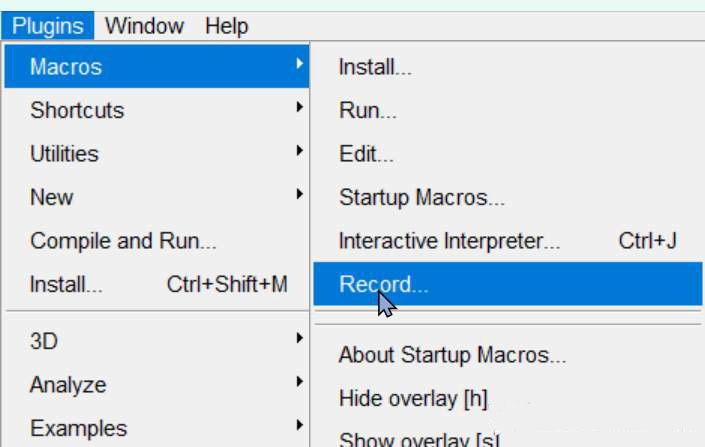Expand the Examples submenu
The height and width of the screenshot is (447, 705).
tap(156, 428)
